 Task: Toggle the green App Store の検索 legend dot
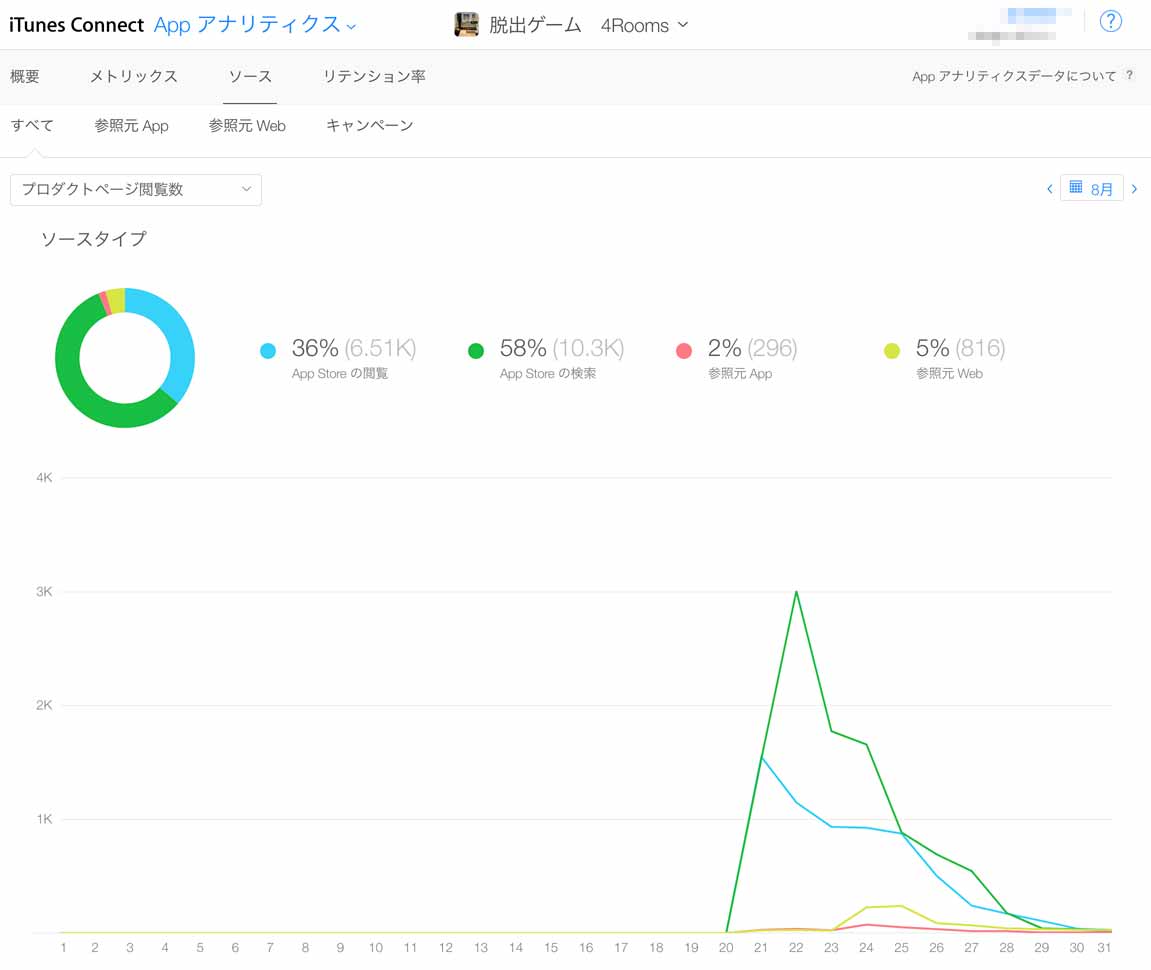476,351
